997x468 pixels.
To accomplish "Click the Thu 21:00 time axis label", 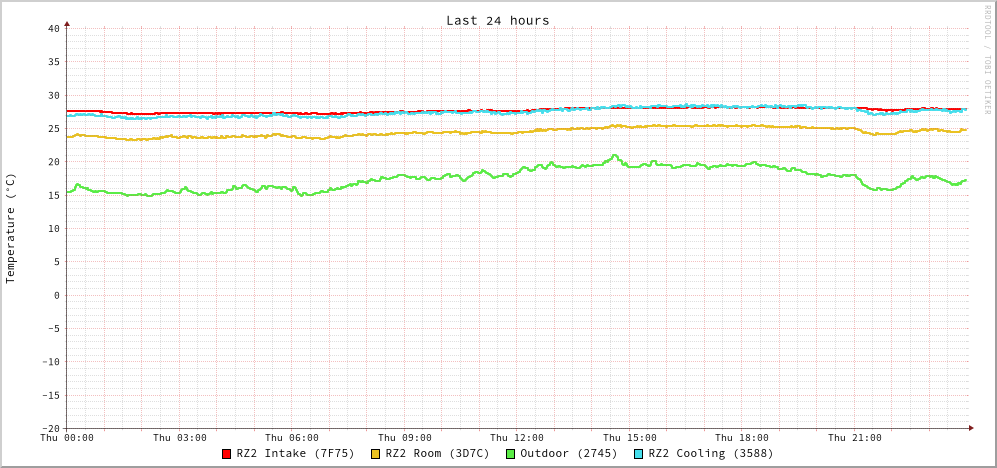I will pyautogui.click(x=855, y=438).
